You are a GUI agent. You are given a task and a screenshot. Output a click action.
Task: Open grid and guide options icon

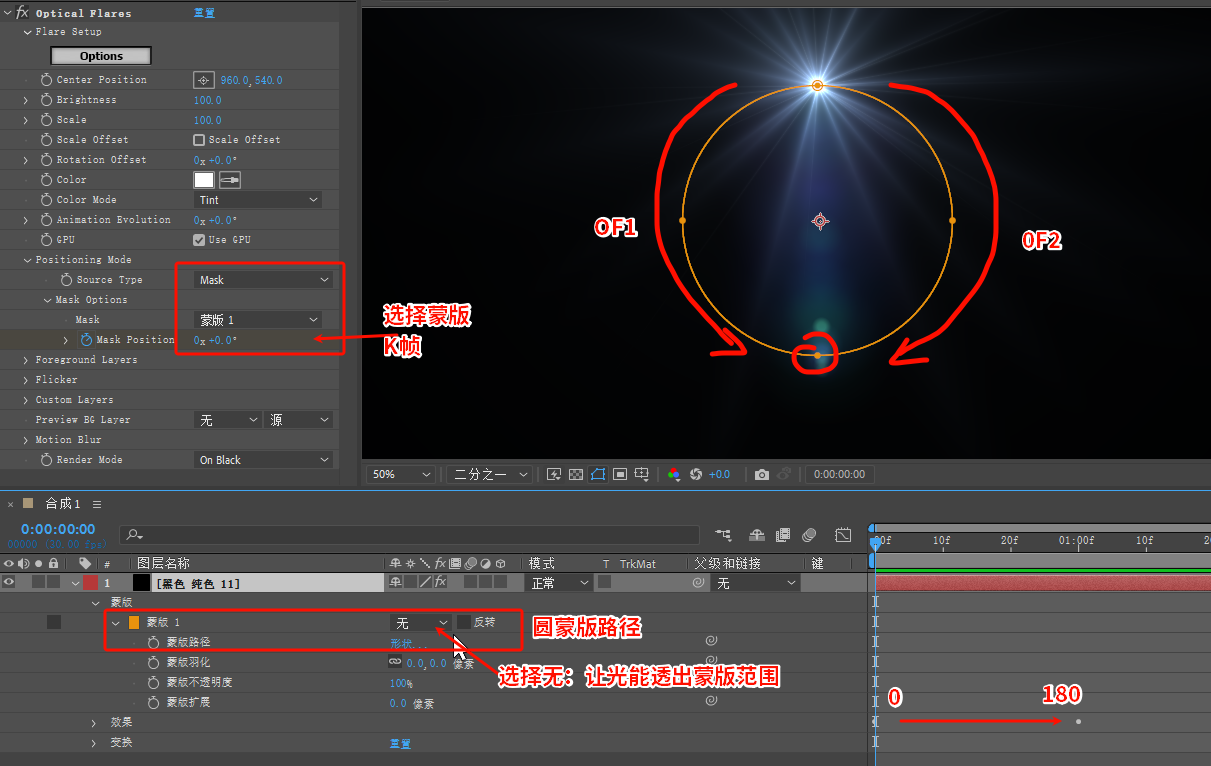[x=642, y=474]
